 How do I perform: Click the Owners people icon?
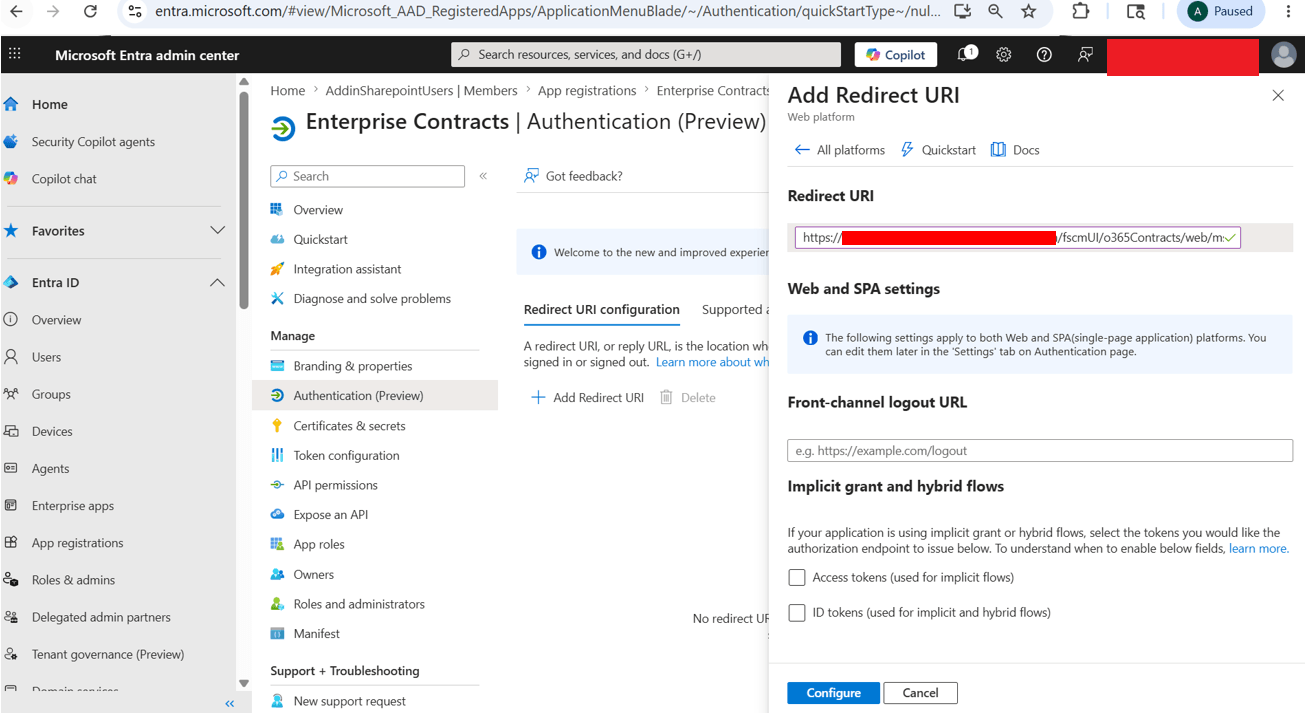(x=277, y=574)
